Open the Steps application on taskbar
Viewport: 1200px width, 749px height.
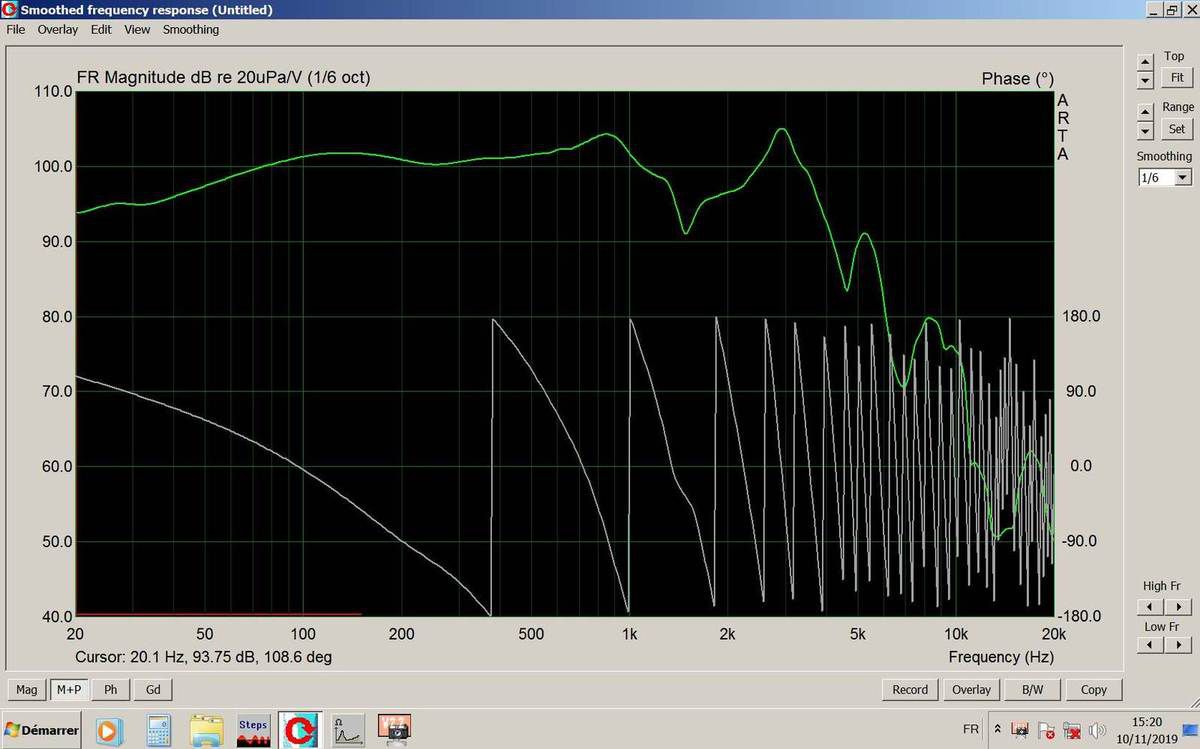(253, 730)
